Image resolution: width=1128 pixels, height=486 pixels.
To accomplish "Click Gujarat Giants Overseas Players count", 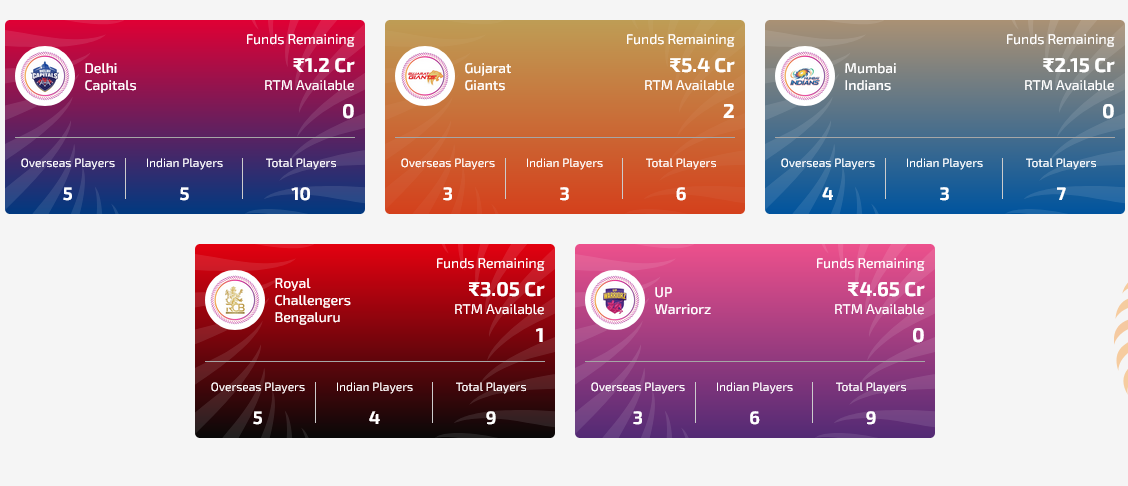I will point(447,194).
